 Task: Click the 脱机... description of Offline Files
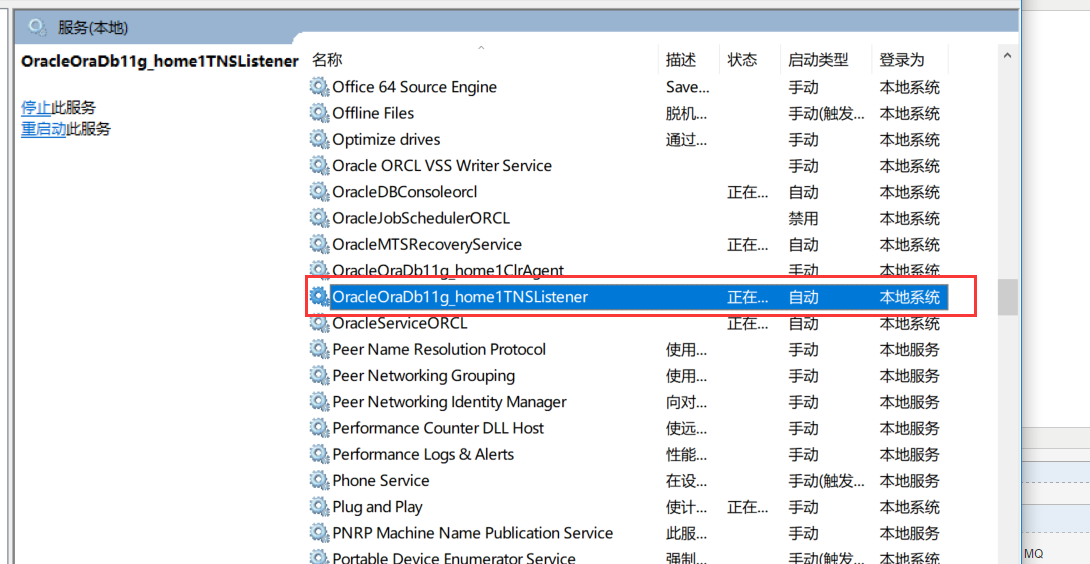pos(686,113)
